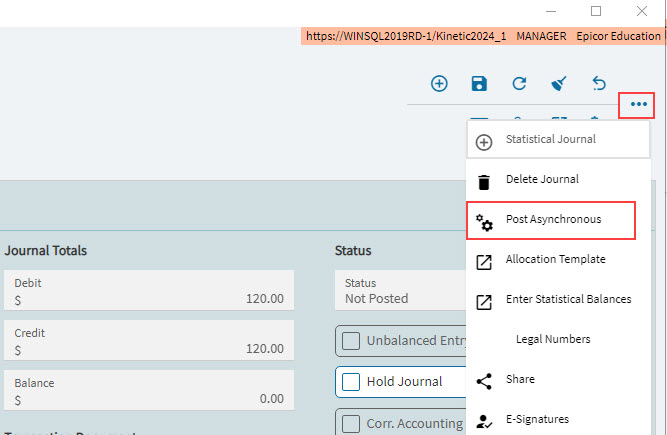Click the launch icon beside Allocation Template

click(x=484, y=262)
